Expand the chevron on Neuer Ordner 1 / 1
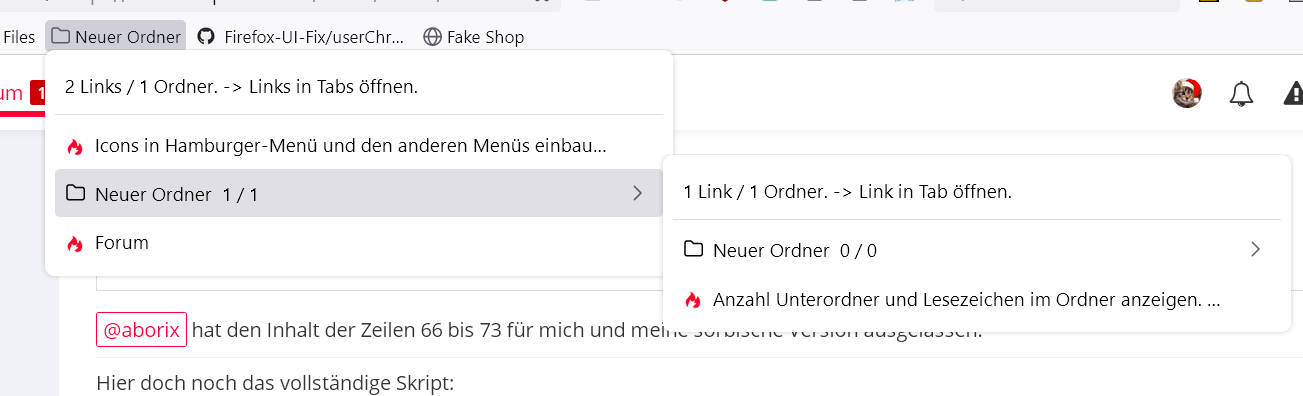1303x396 pixels. coord(638,193)
